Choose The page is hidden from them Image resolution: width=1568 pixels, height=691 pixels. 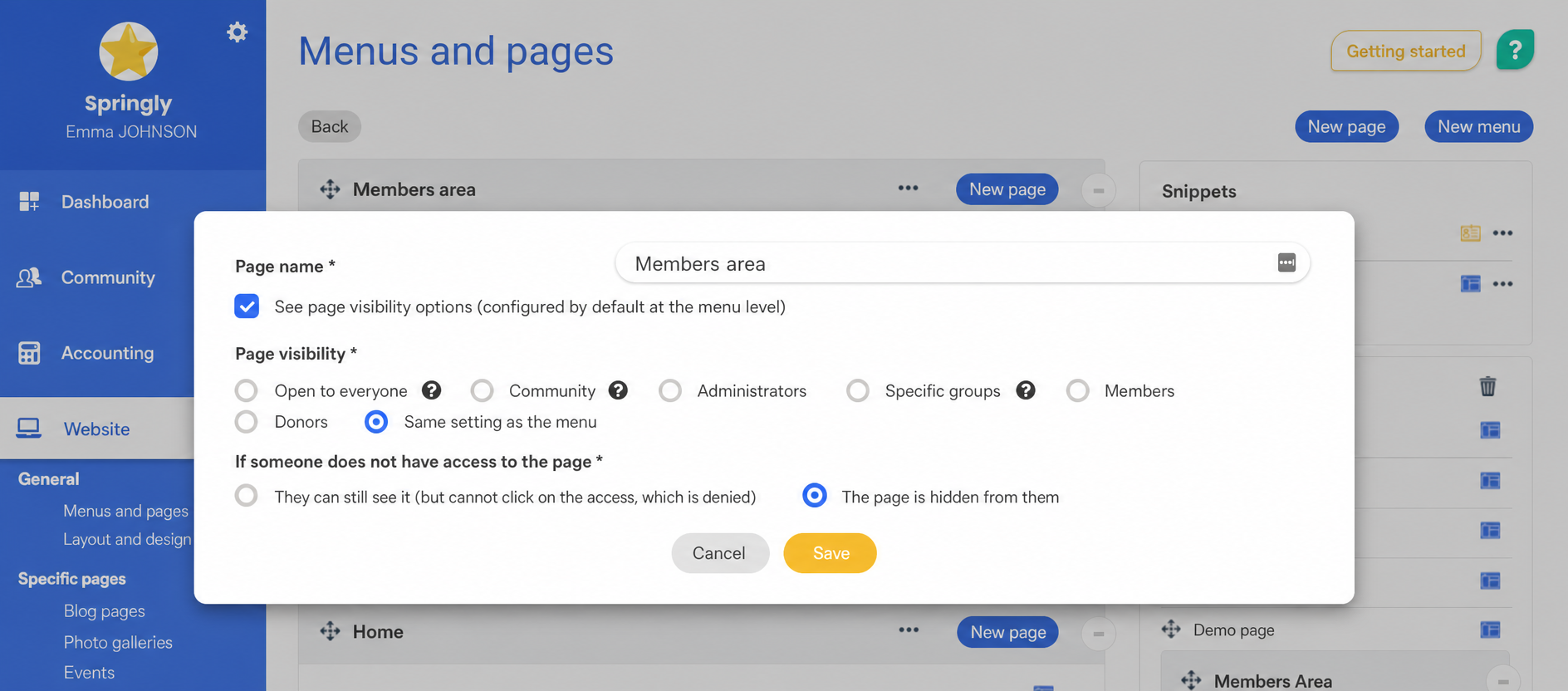pos(814,496)
